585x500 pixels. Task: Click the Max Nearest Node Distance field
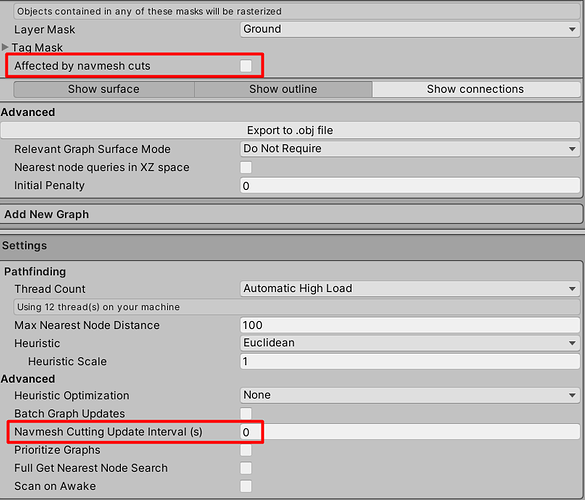pyautogui.click(x=410, y=325)
